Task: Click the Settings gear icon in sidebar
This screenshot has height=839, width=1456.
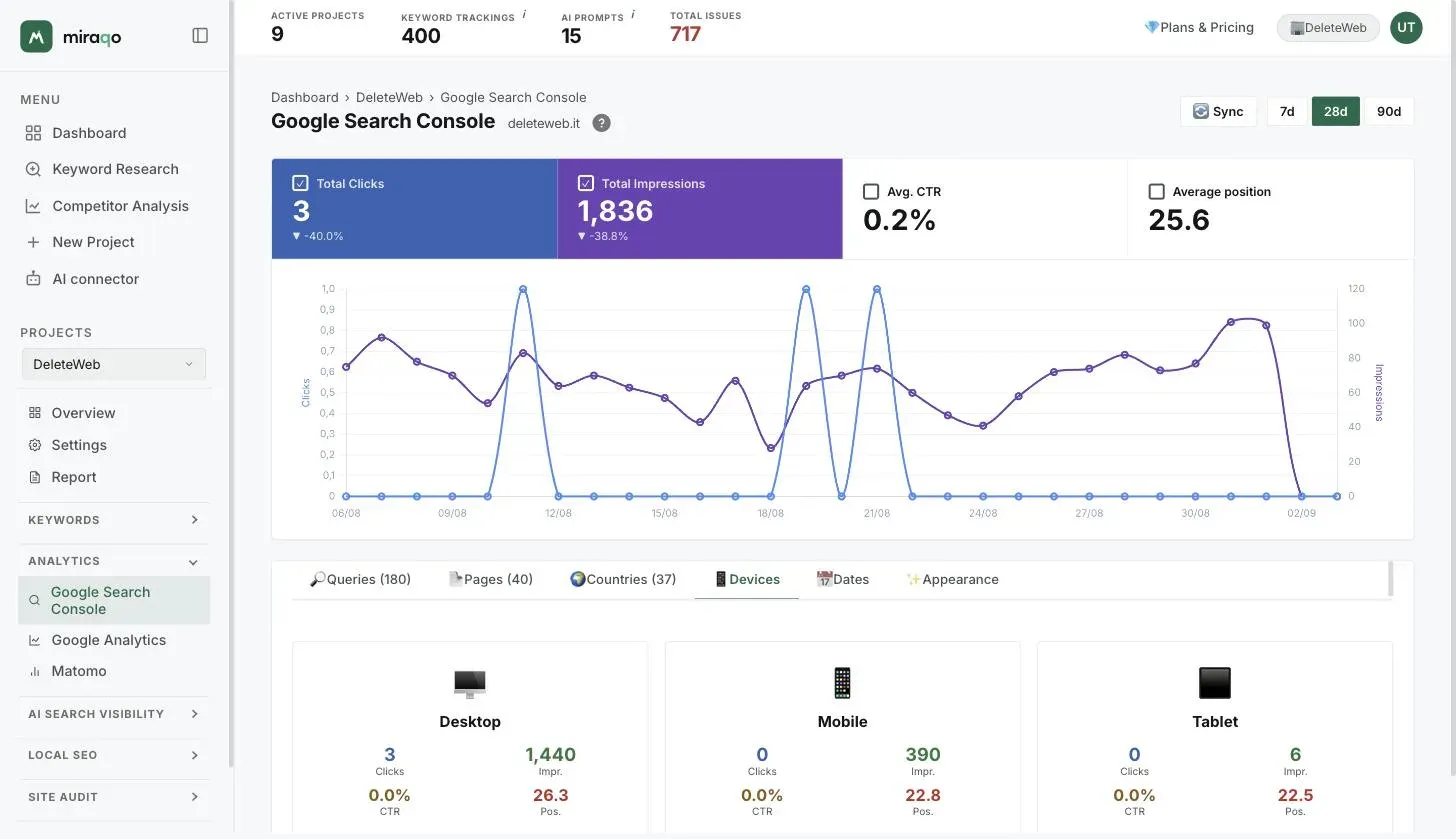Action: click(35, 445)
